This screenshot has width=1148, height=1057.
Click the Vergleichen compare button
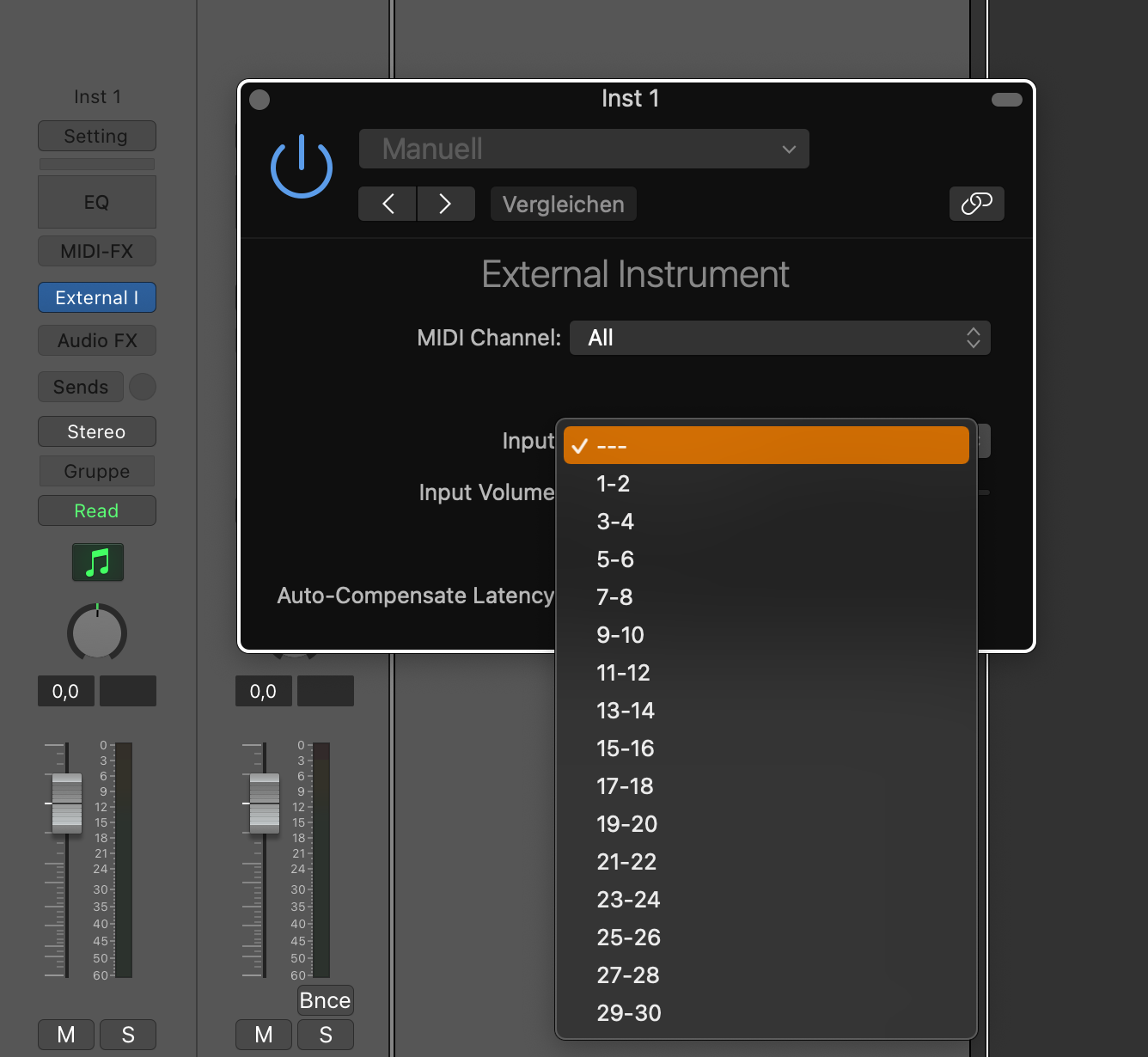point(563,205)
